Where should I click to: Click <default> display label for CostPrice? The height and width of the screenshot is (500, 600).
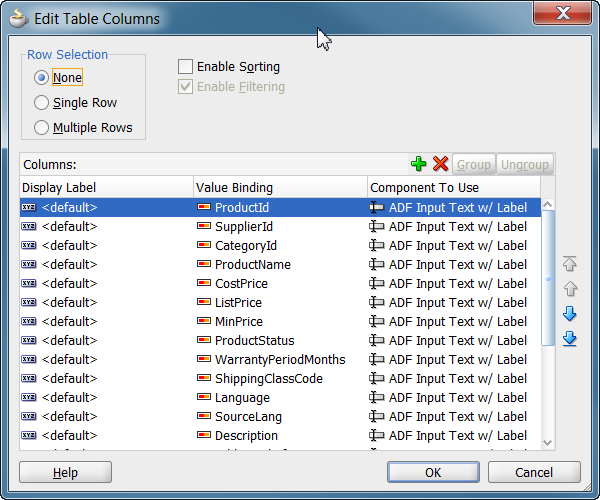point(69,283)
